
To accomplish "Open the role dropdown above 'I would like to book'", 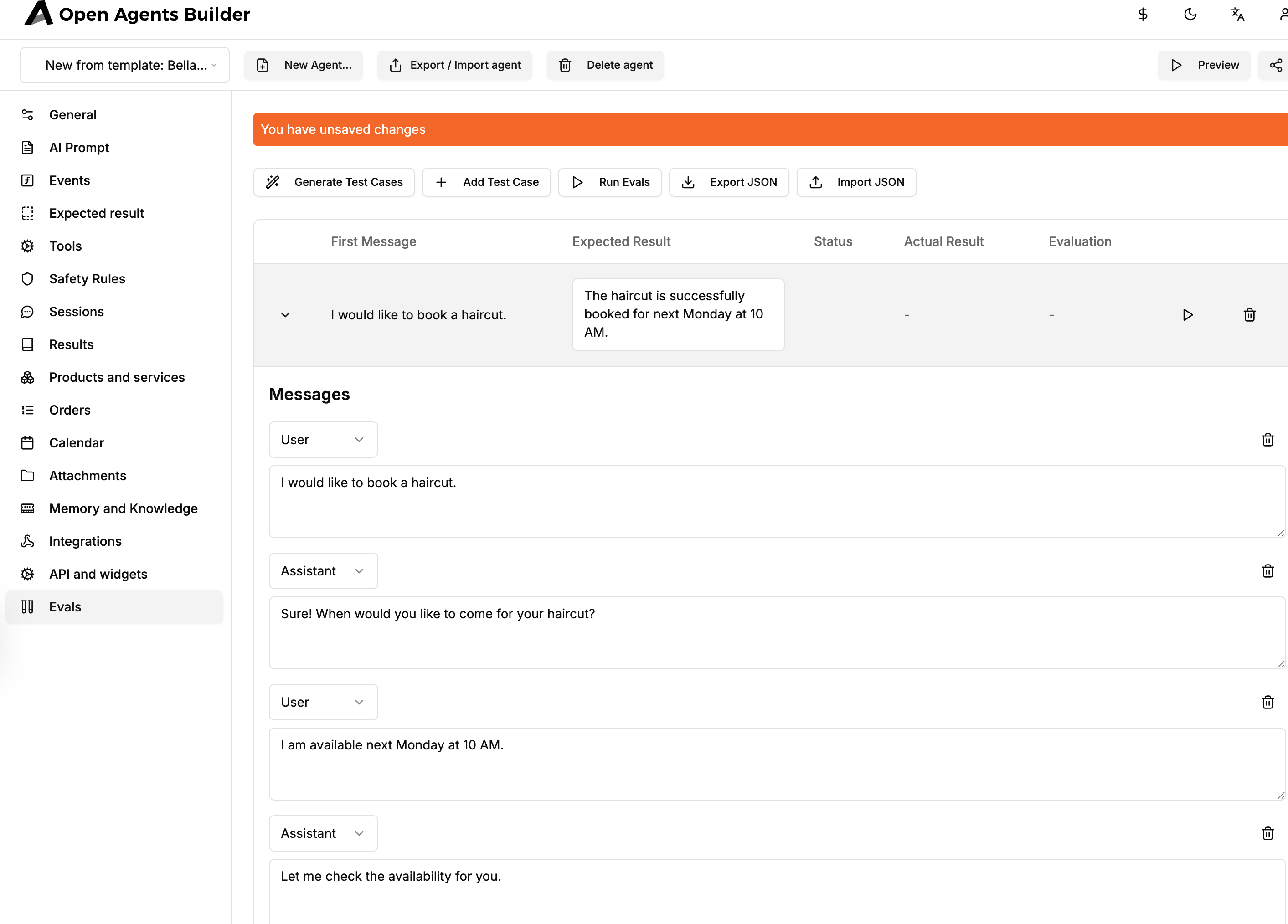I will [323, 440].
